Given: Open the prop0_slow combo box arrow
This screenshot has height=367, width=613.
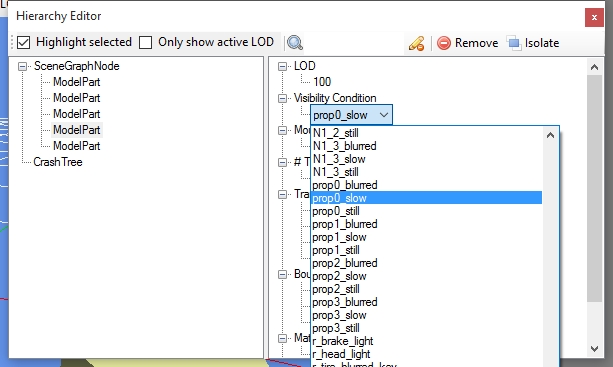Looking at the screenshot, I should click(x=384, y=115).
